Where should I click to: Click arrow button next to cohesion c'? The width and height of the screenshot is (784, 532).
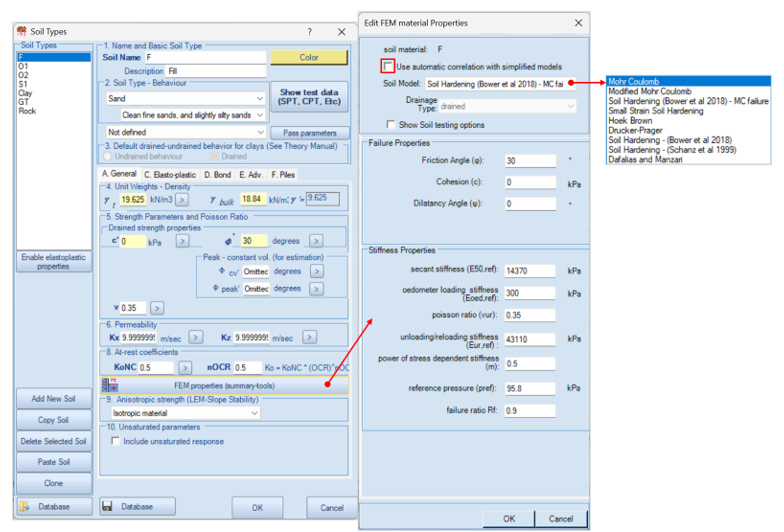pyautogui.click(x=182, y=241)
